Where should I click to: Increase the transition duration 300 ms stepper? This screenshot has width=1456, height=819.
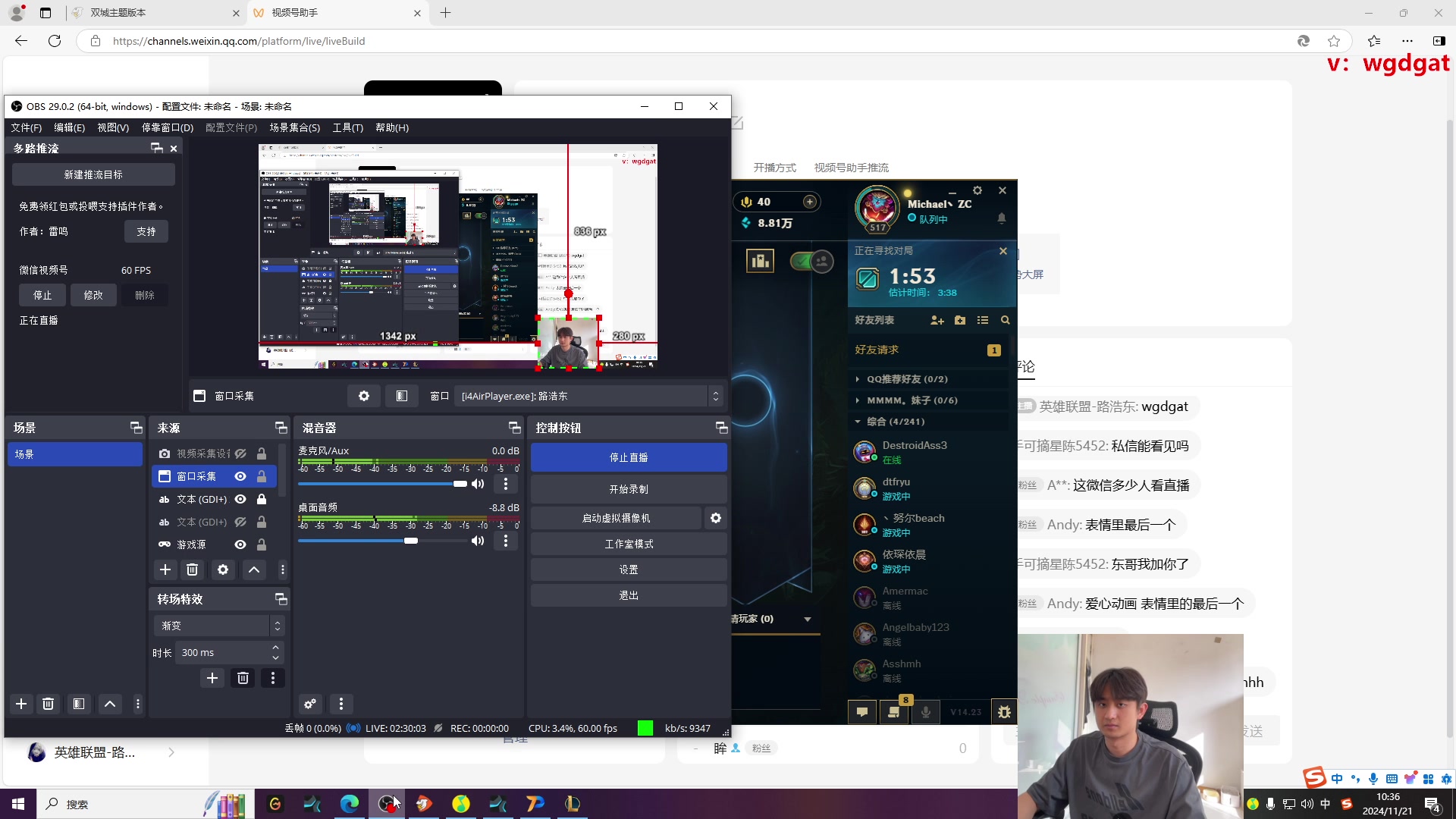[275, 648]
